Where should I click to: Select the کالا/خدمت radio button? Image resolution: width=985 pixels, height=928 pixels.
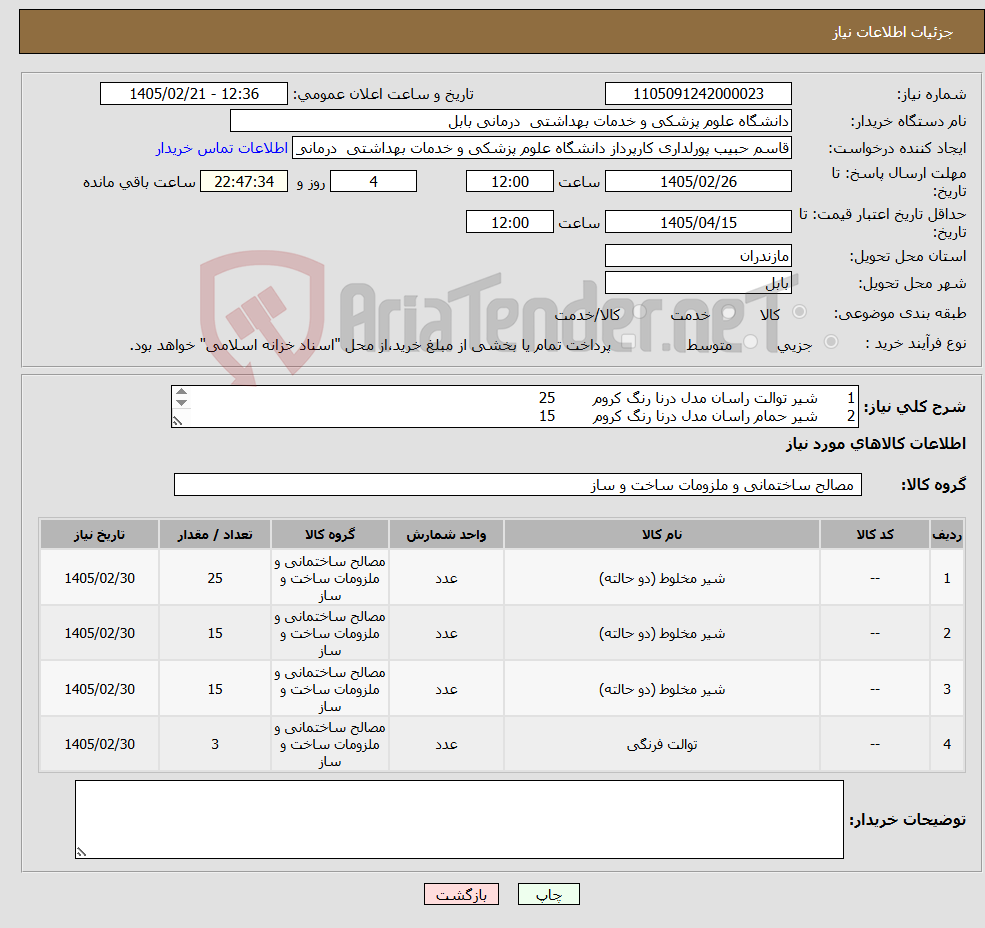[x=639, y=312]
